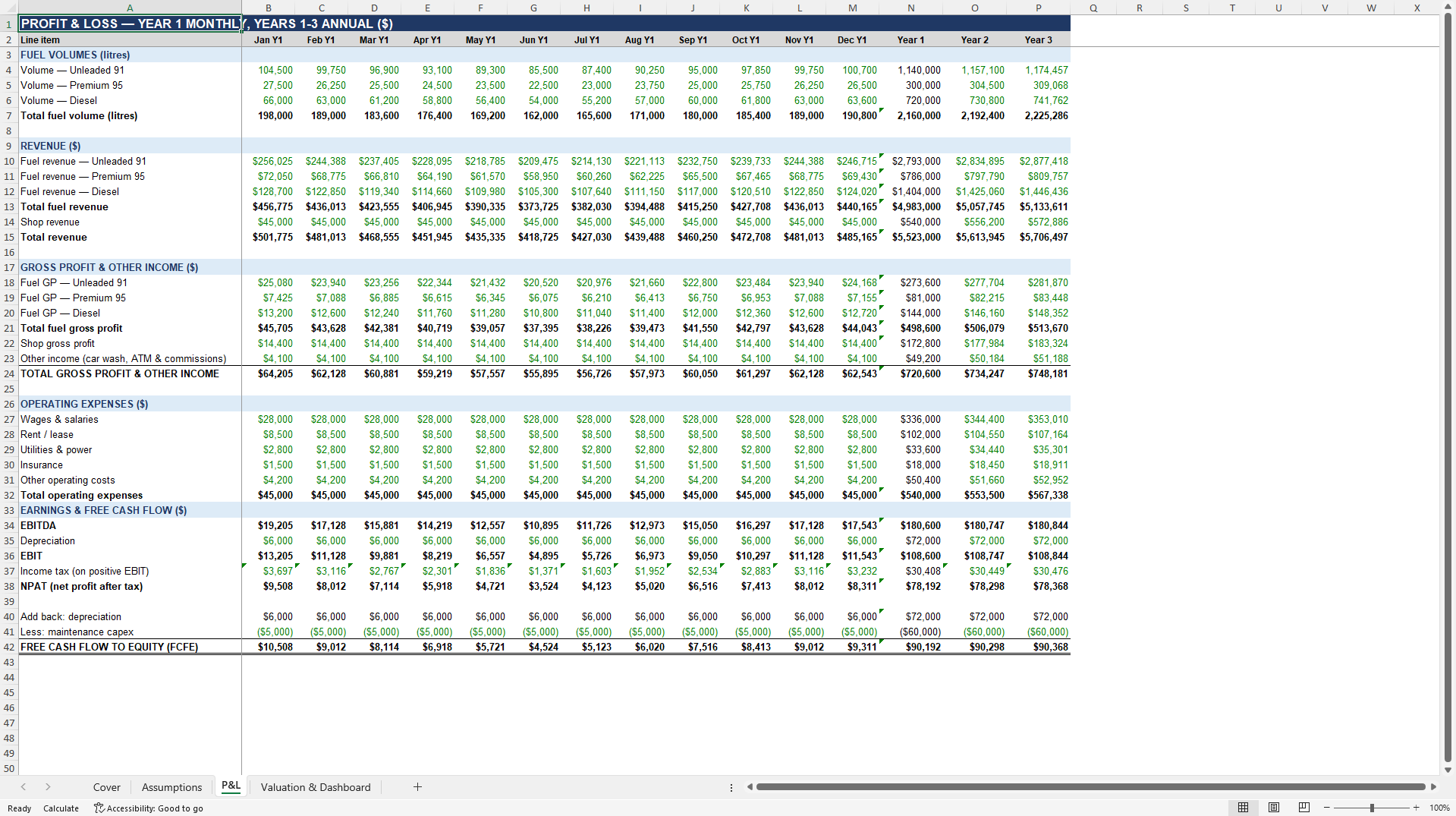Image resolution: width=1456 pixels, height=816 pixels.
Task: Click the zoom in plus icon
Action: pyautogui.click(x=1416, y=808)
